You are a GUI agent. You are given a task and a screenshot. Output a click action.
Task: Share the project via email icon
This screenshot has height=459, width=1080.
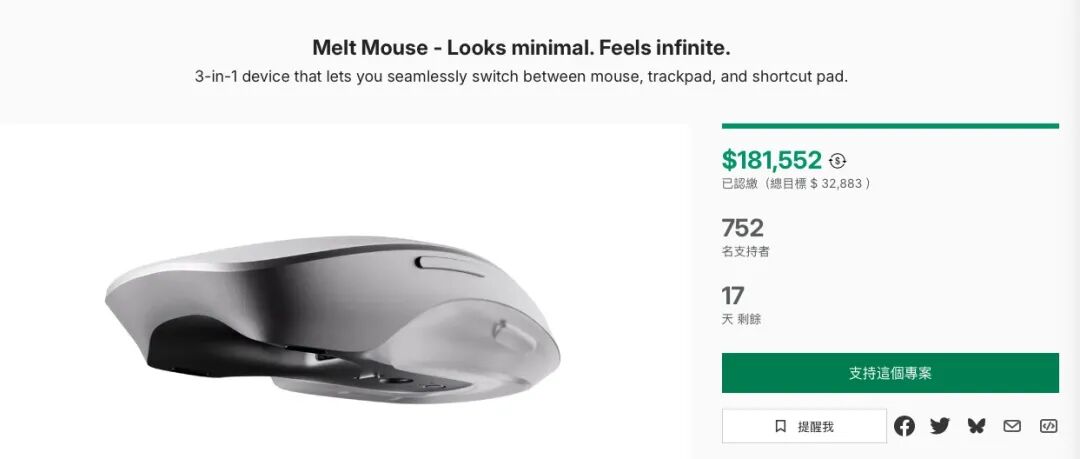(1012, 426)
